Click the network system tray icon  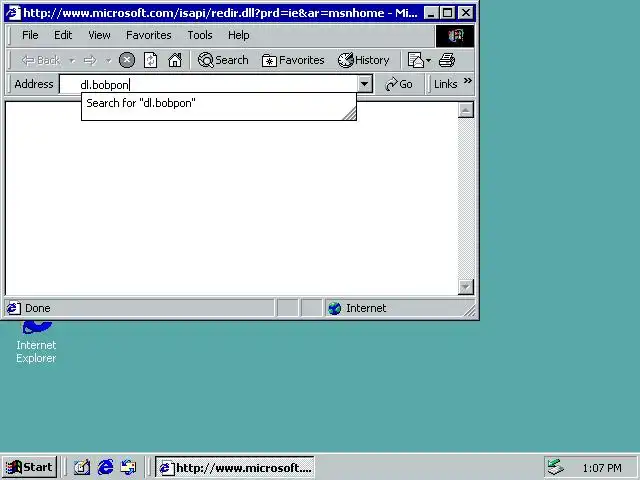[x=556, y=467]
